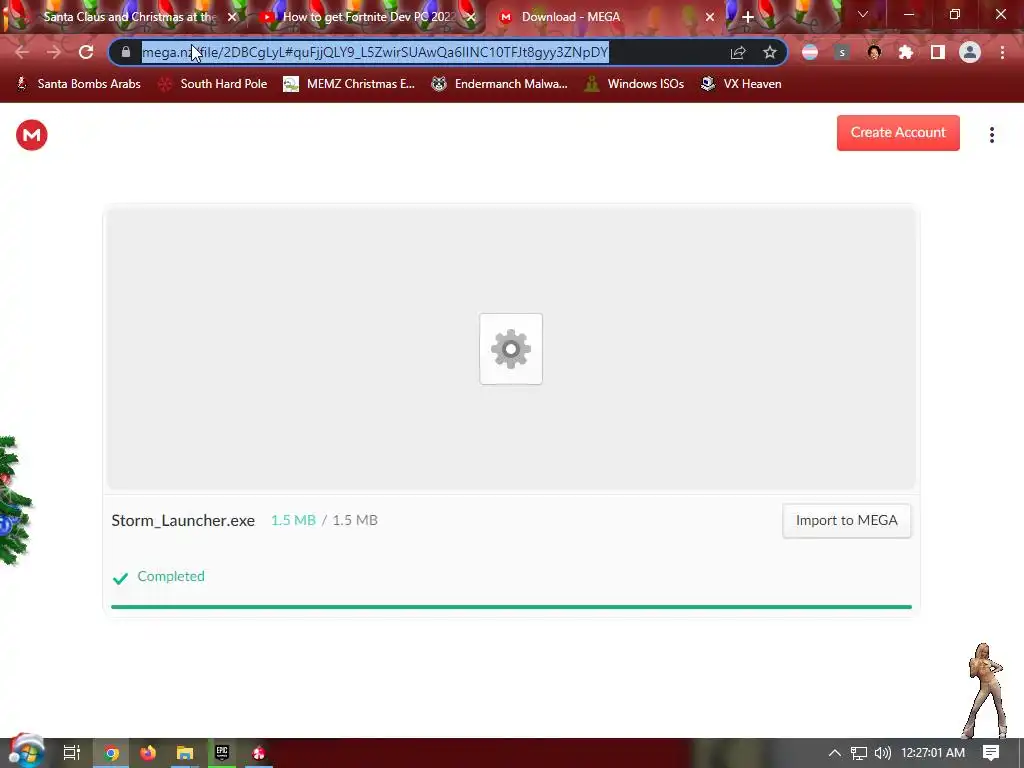The image size is (1024, 768).
Task: Go forward using the browser forward arrow
Action: [x=54, y=52]
